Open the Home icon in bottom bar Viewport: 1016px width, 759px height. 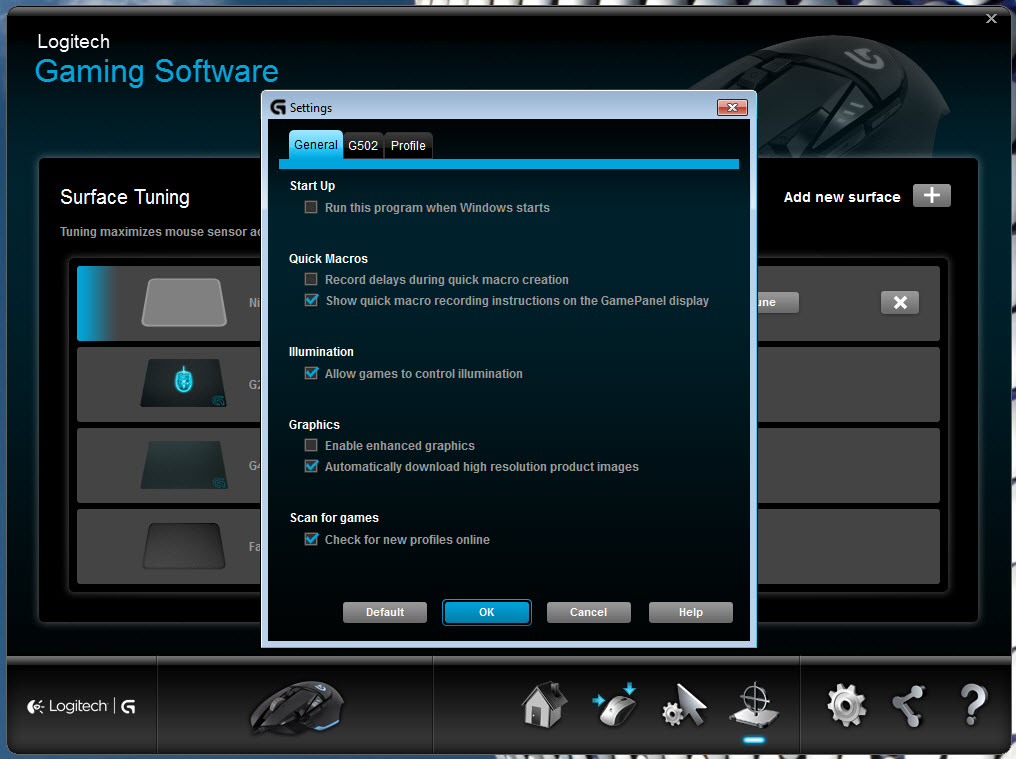click(x=544, y=705)
